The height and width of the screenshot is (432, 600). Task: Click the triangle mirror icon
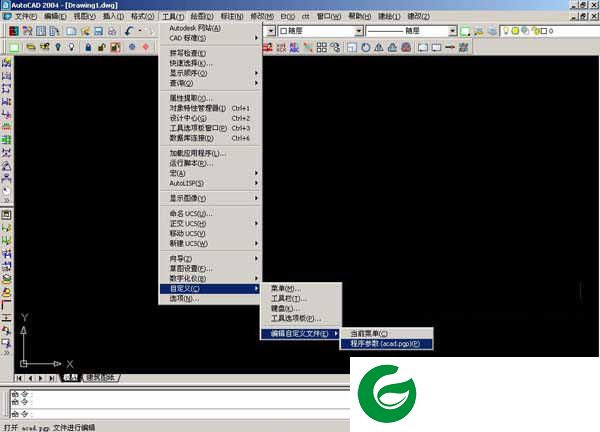click(379, 47)
